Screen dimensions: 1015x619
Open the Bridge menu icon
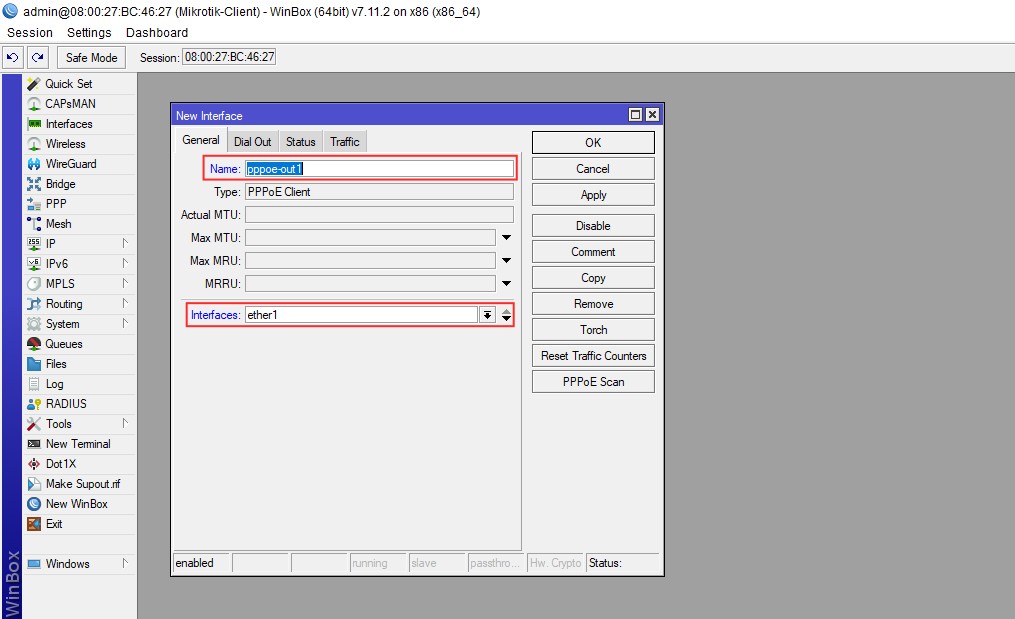click(x=34, y=184)
